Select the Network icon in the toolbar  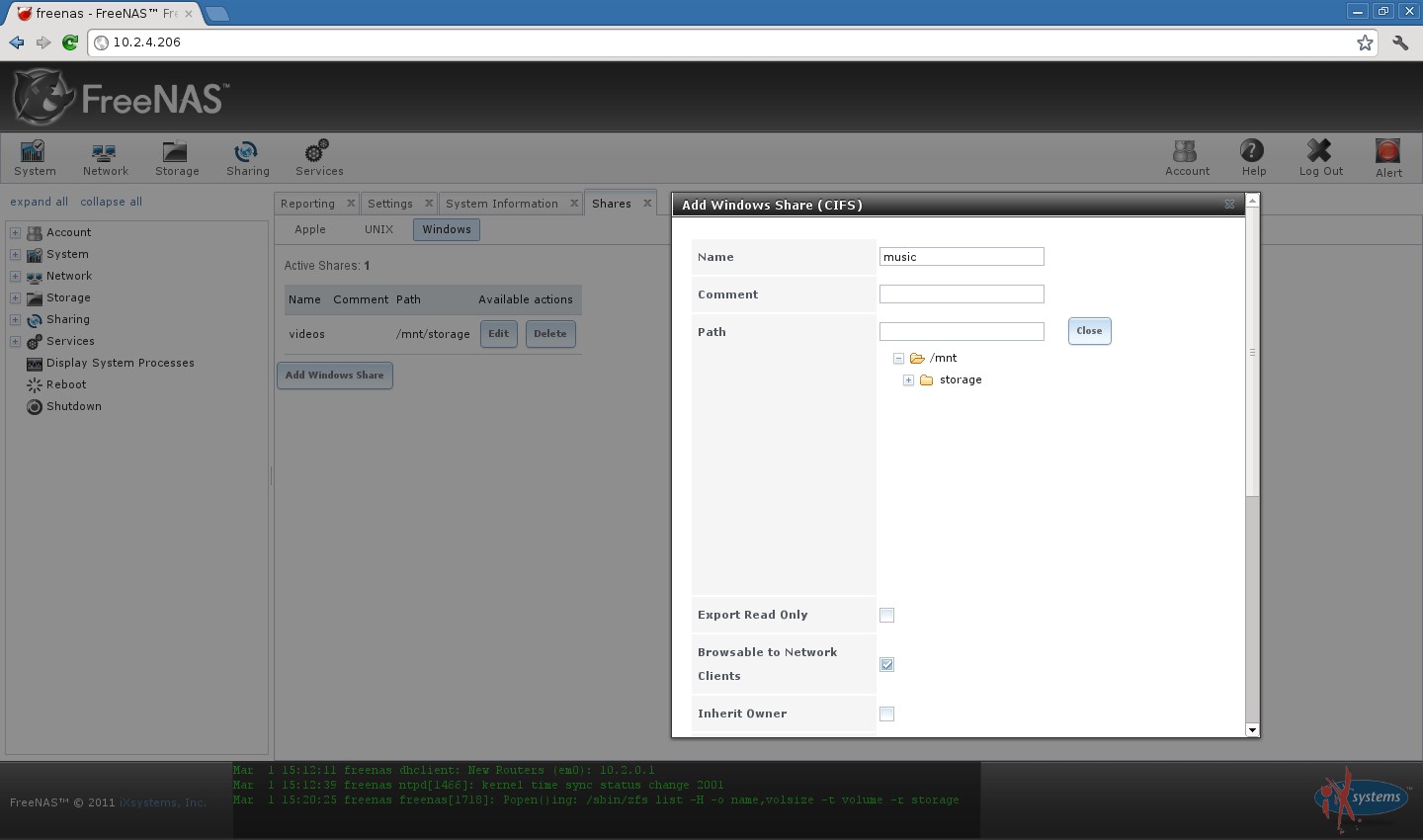coord(105,156)
